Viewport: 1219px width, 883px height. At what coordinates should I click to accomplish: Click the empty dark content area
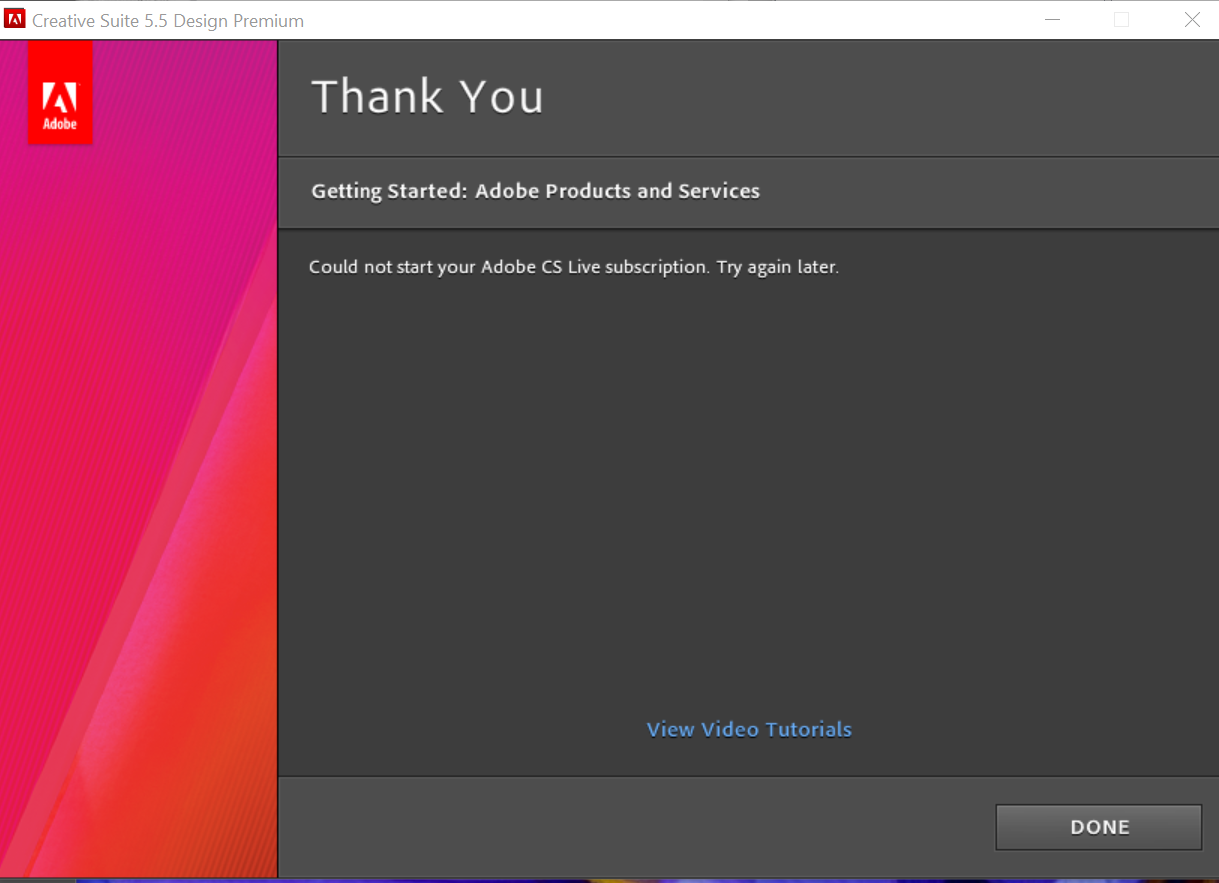[748, 500]
